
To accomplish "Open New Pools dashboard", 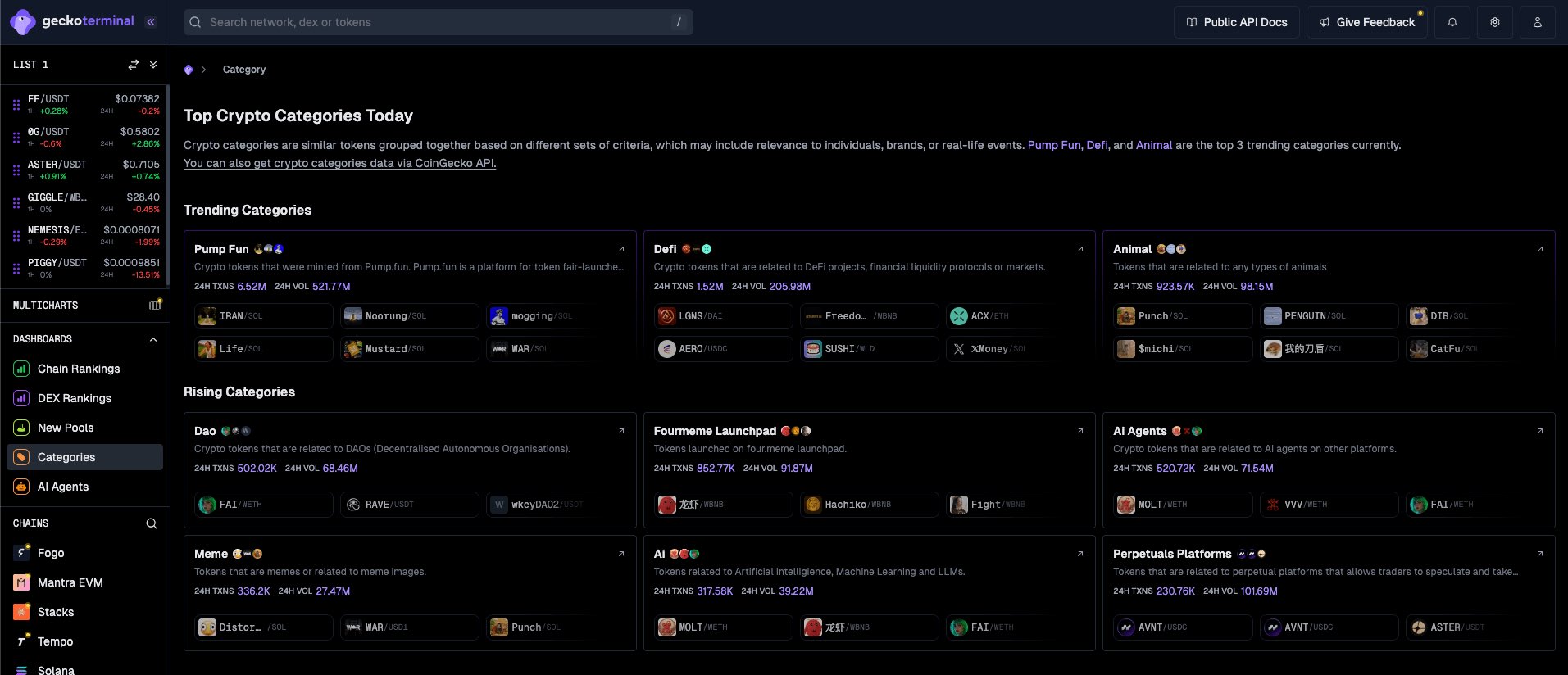I will (85, 428).
